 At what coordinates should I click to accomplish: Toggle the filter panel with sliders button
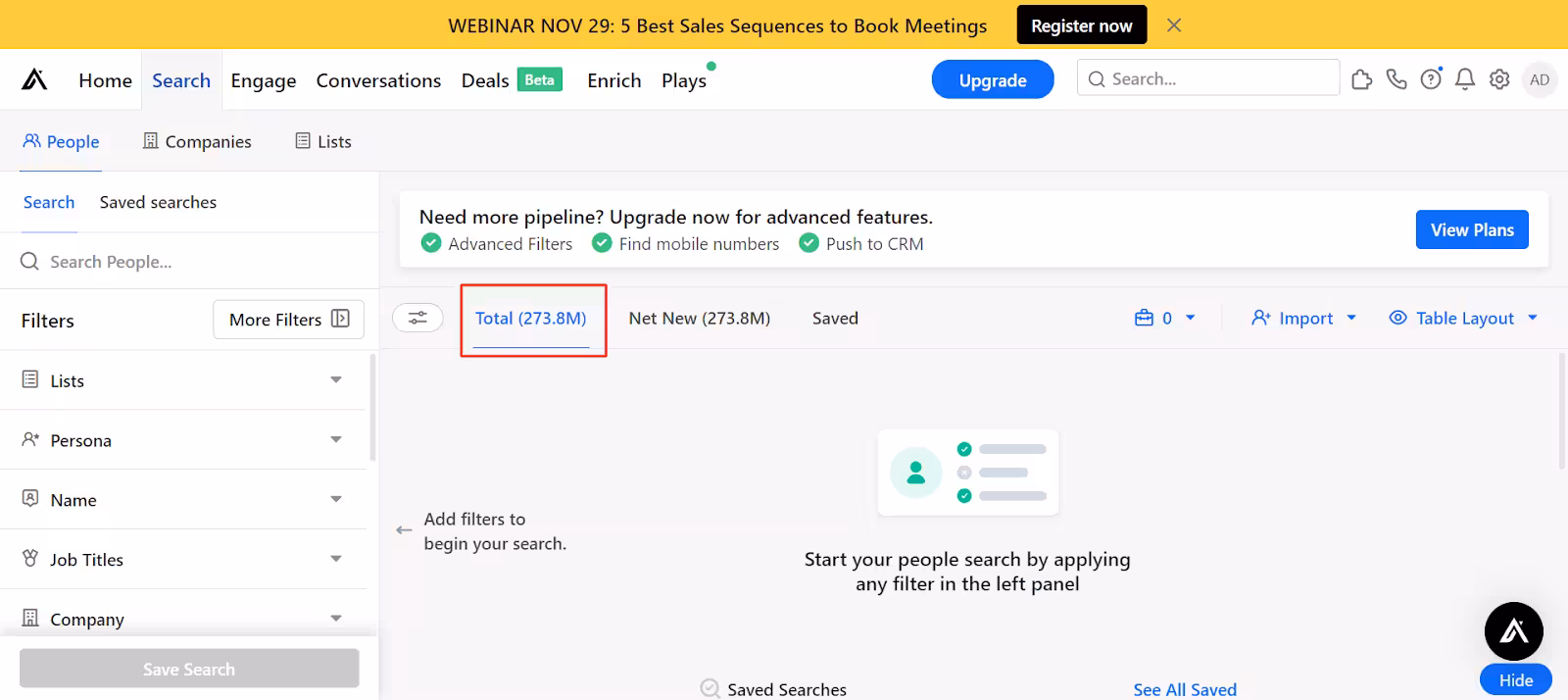(417, 318)
